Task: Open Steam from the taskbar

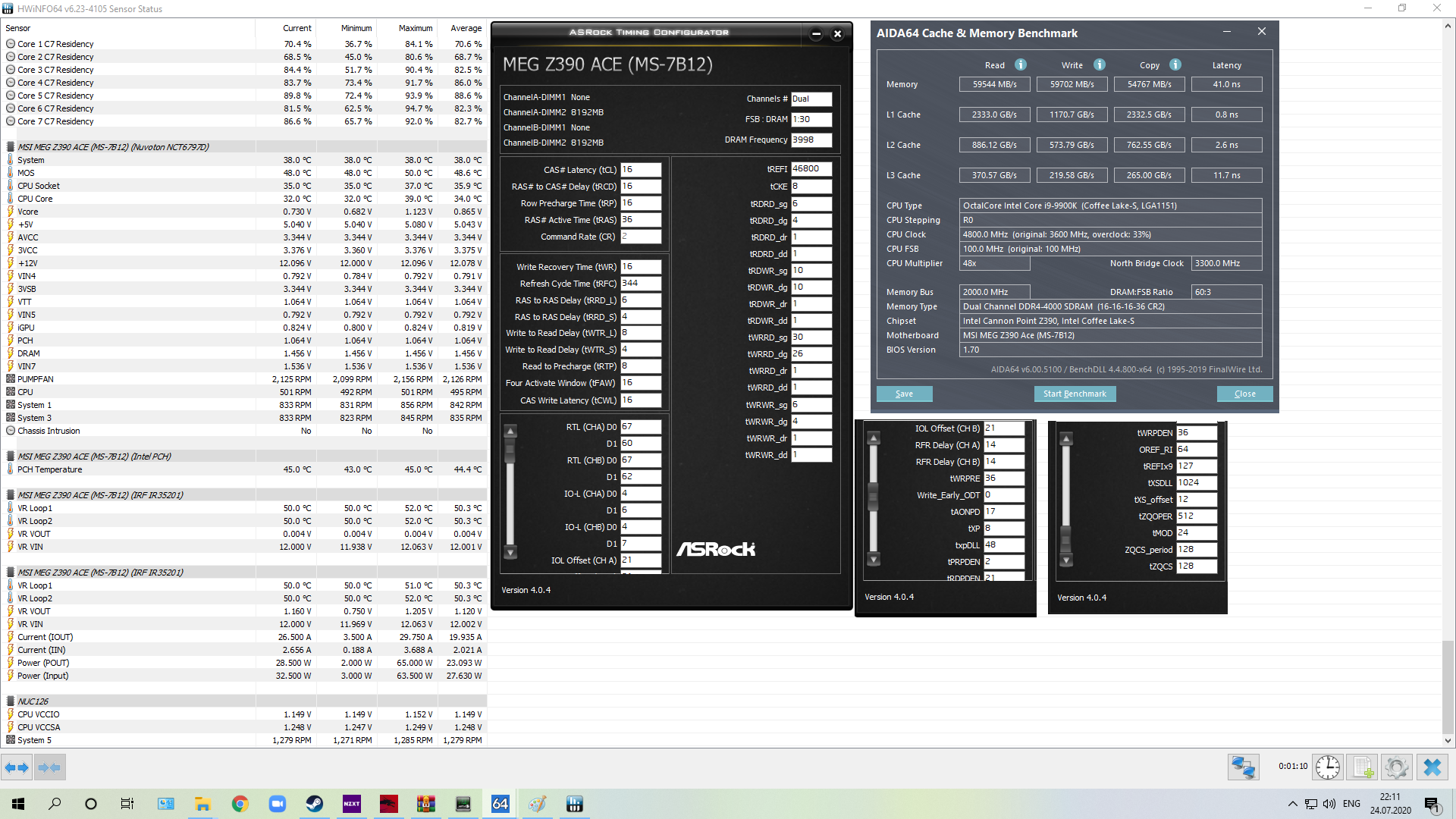Action: pyautogui.click(x=314, y=804)
